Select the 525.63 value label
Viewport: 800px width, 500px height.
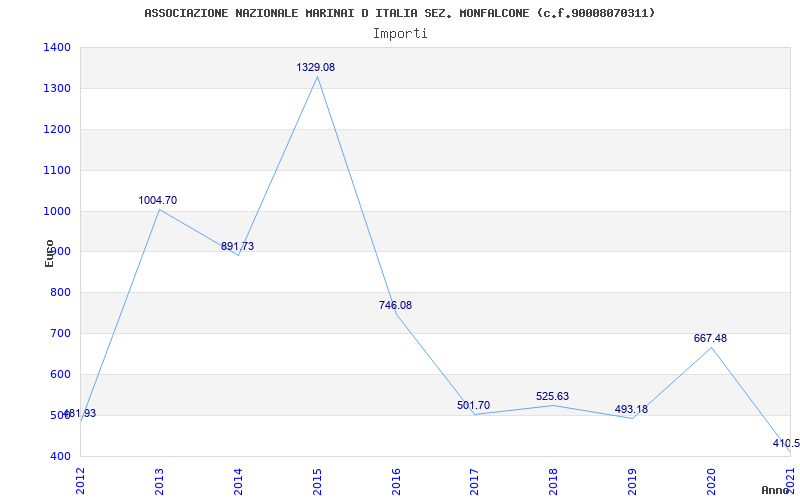point(553,396)
